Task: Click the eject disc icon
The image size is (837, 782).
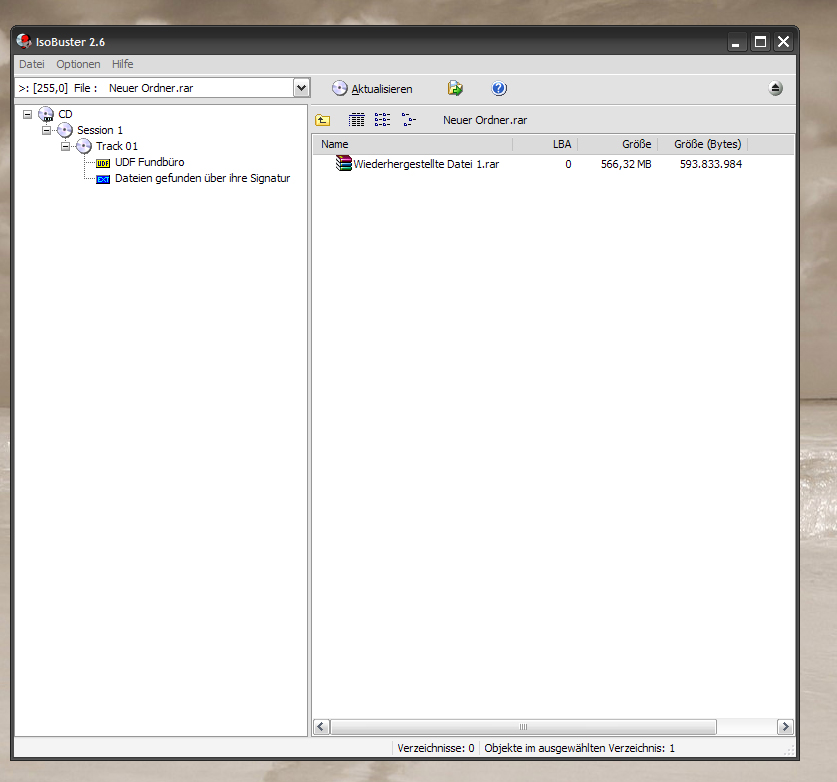Action: click(x=776, y=88)
